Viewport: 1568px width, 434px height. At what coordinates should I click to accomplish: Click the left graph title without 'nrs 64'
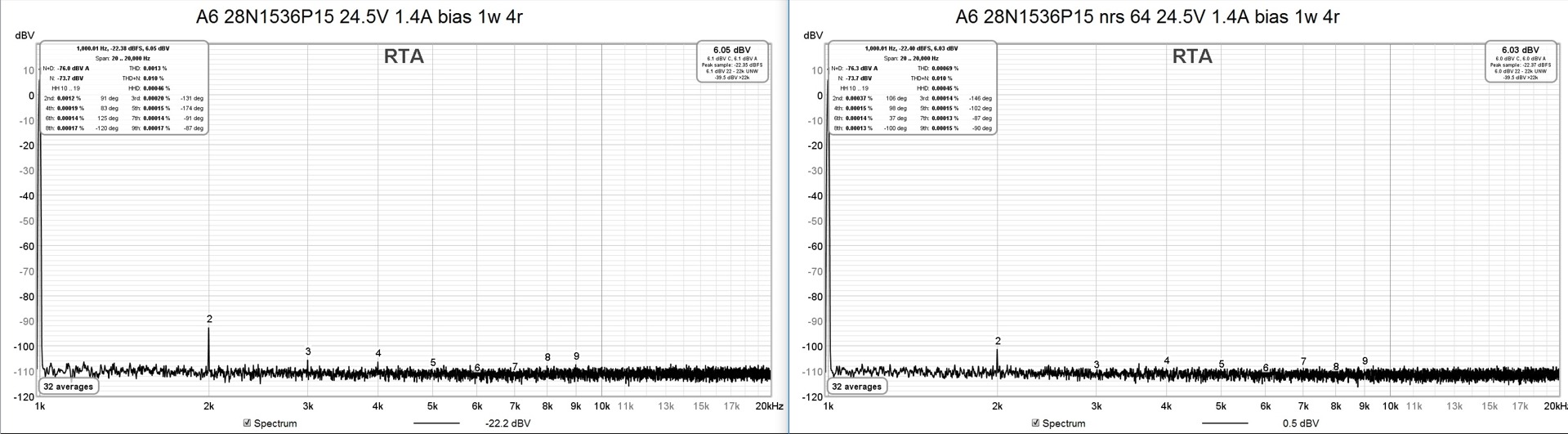coord(360,16)
